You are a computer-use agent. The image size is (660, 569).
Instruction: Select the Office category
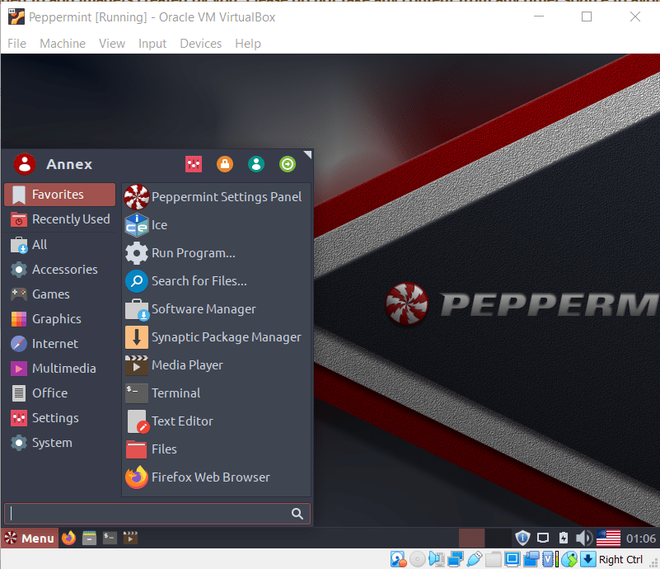tap(59, 393)
